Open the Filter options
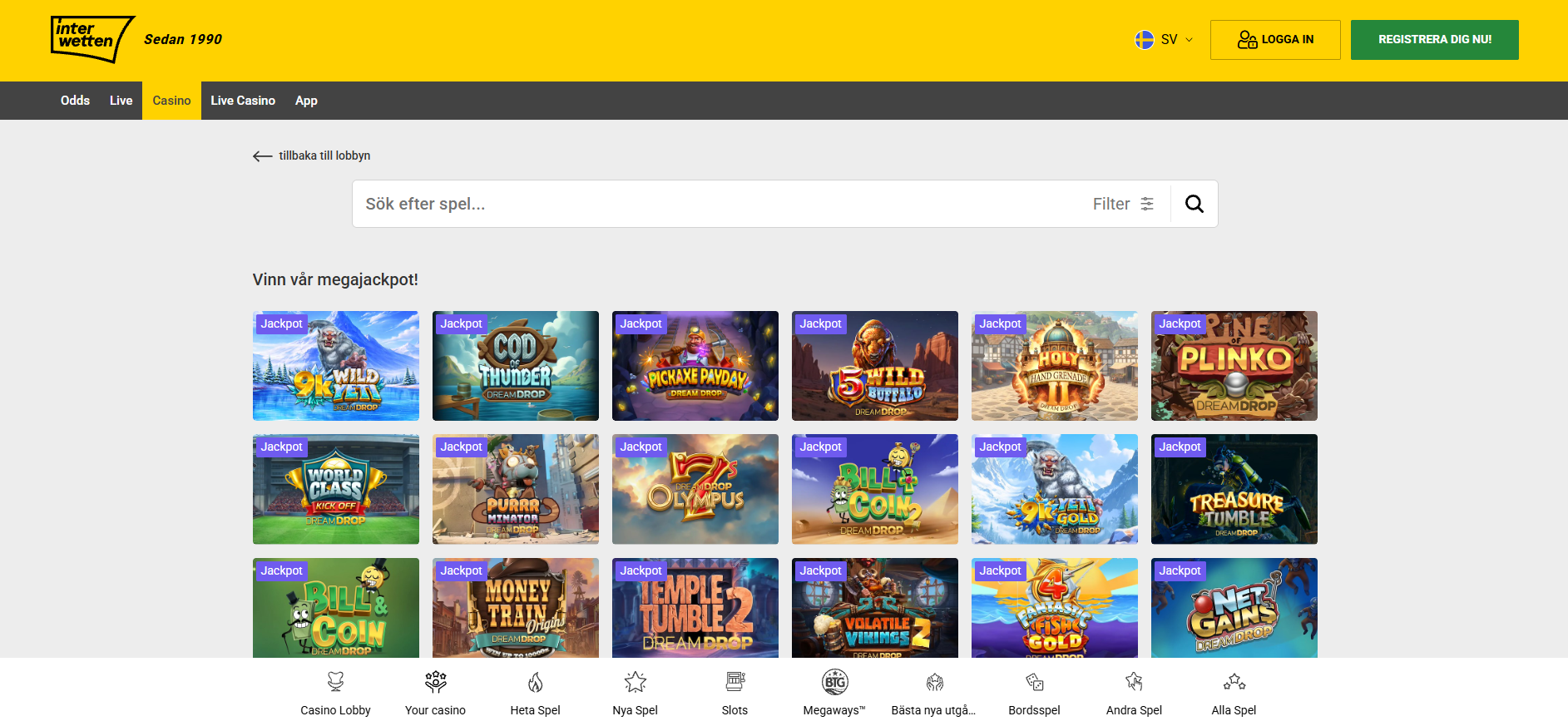 [1123, 204]
